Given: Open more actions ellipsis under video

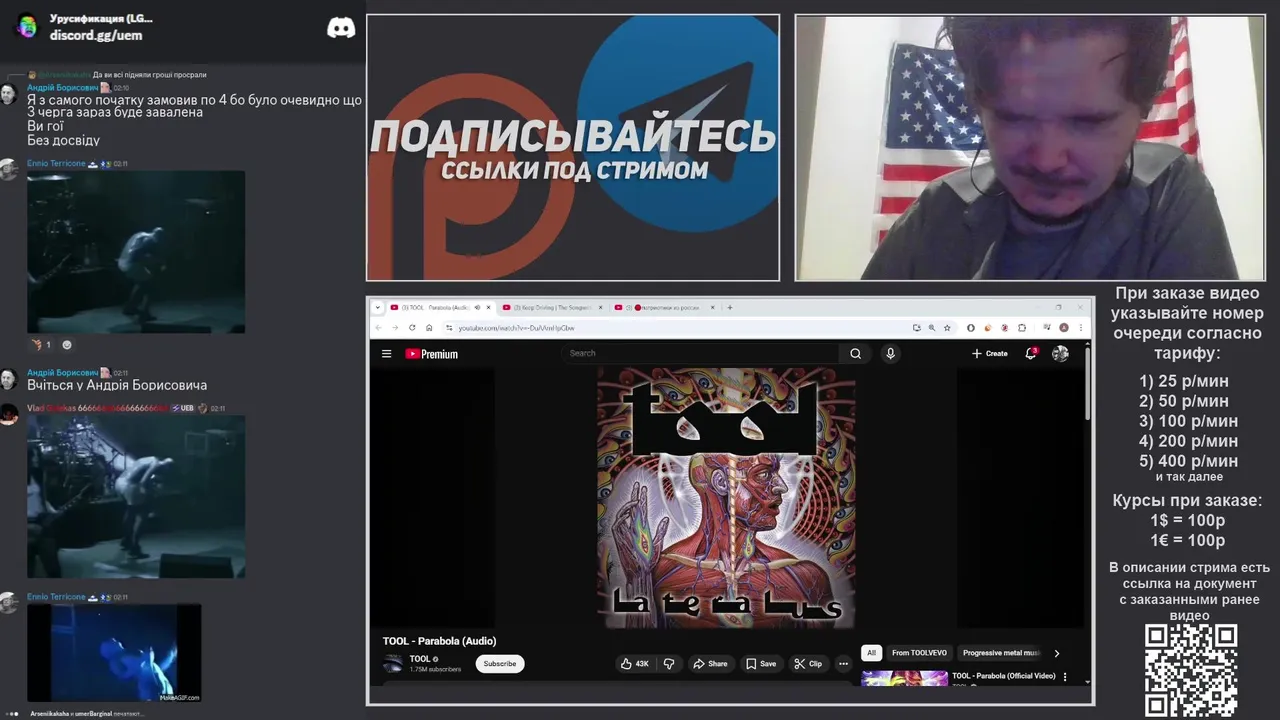Looking at the screenshot, I should pos(843,663).
